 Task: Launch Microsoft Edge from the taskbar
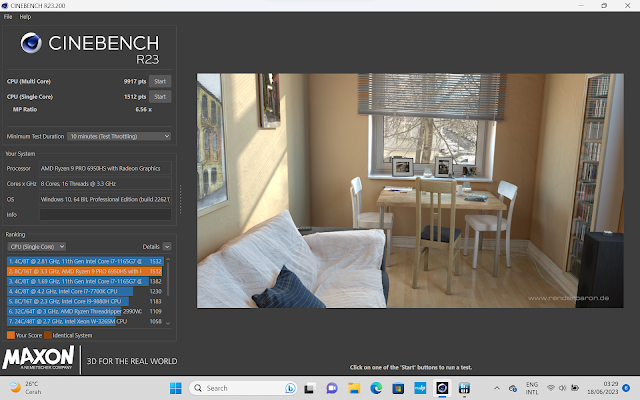pyautogui.click(x=376, y=388)
